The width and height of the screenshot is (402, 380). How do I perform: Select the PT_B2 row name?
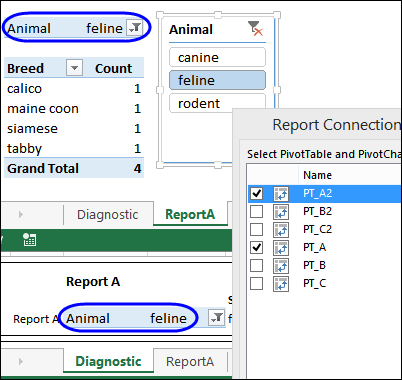pos(317,211)
